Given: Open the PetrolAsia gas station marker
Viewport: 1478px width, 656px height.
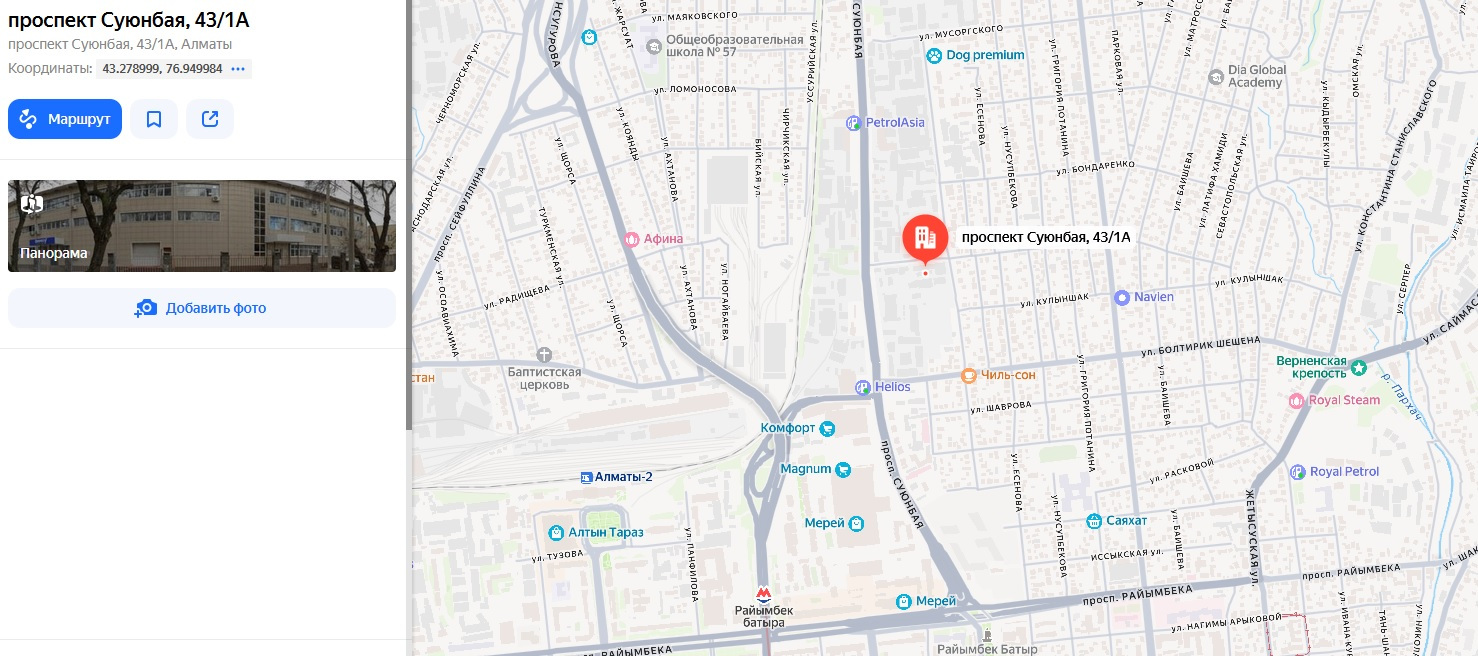Looking at the screenshot, I should pyautogui.click(x=853, y=123).
